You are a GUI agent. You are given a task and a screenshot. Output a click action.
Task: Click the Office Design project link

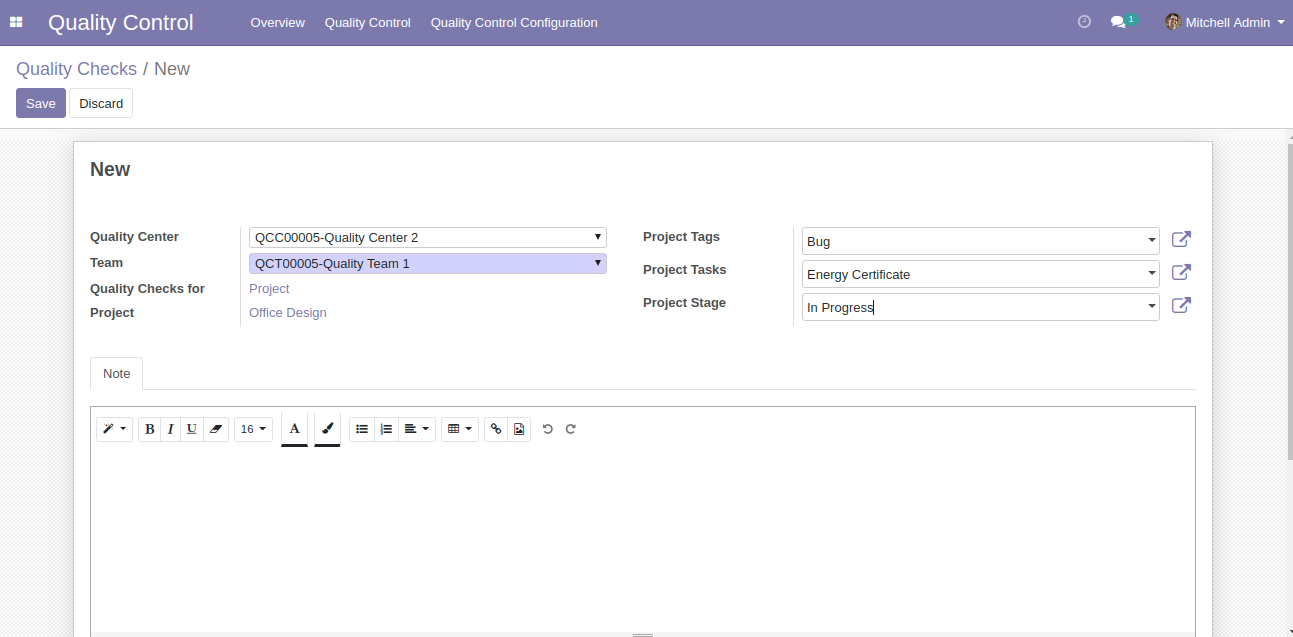point(288,313)
